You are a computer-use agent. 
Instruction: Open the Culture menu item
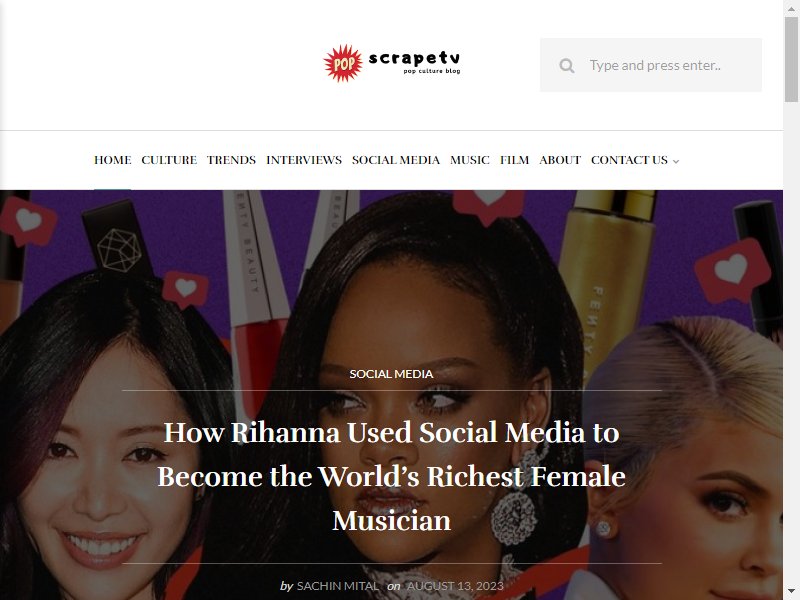coord(169,160)
